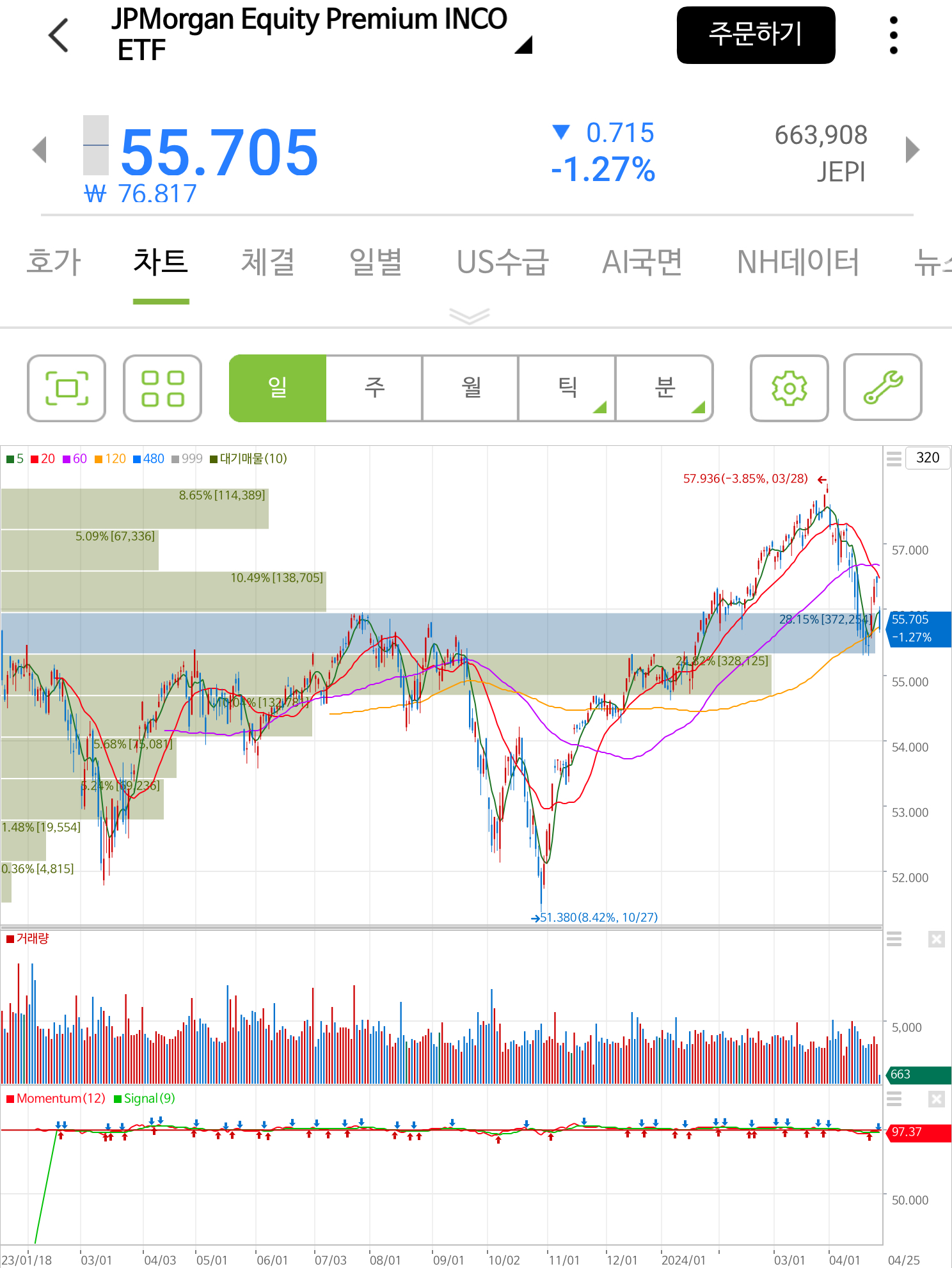The image size is (952, 1268).
Task: Tap the green 663 volume axis tag
Action: point(919,1074)
